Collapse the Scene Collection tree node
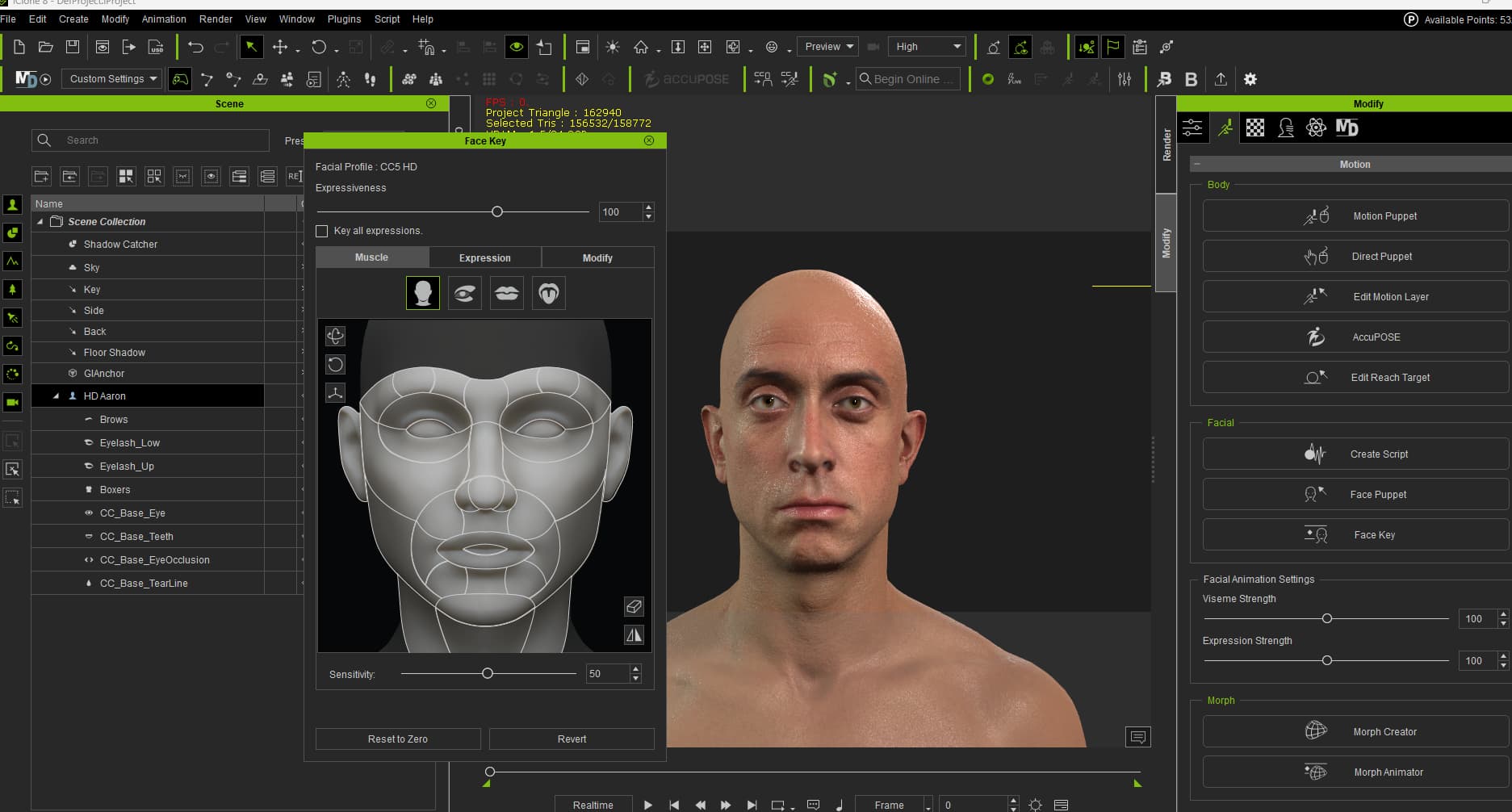 coord(40,222)
